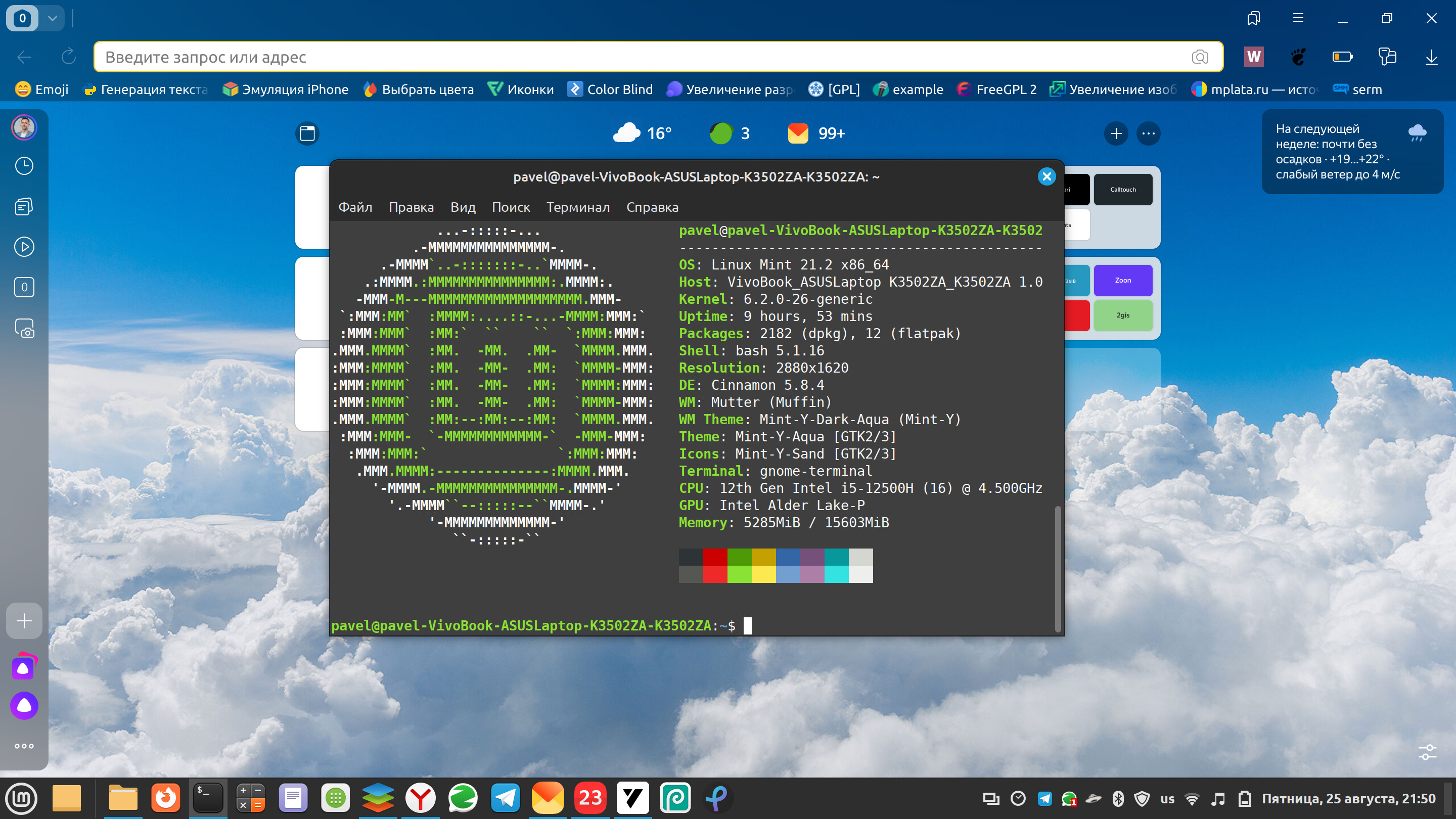Click the Zoon button on the webpage
1456x819 pixels.
(1122, 280)
